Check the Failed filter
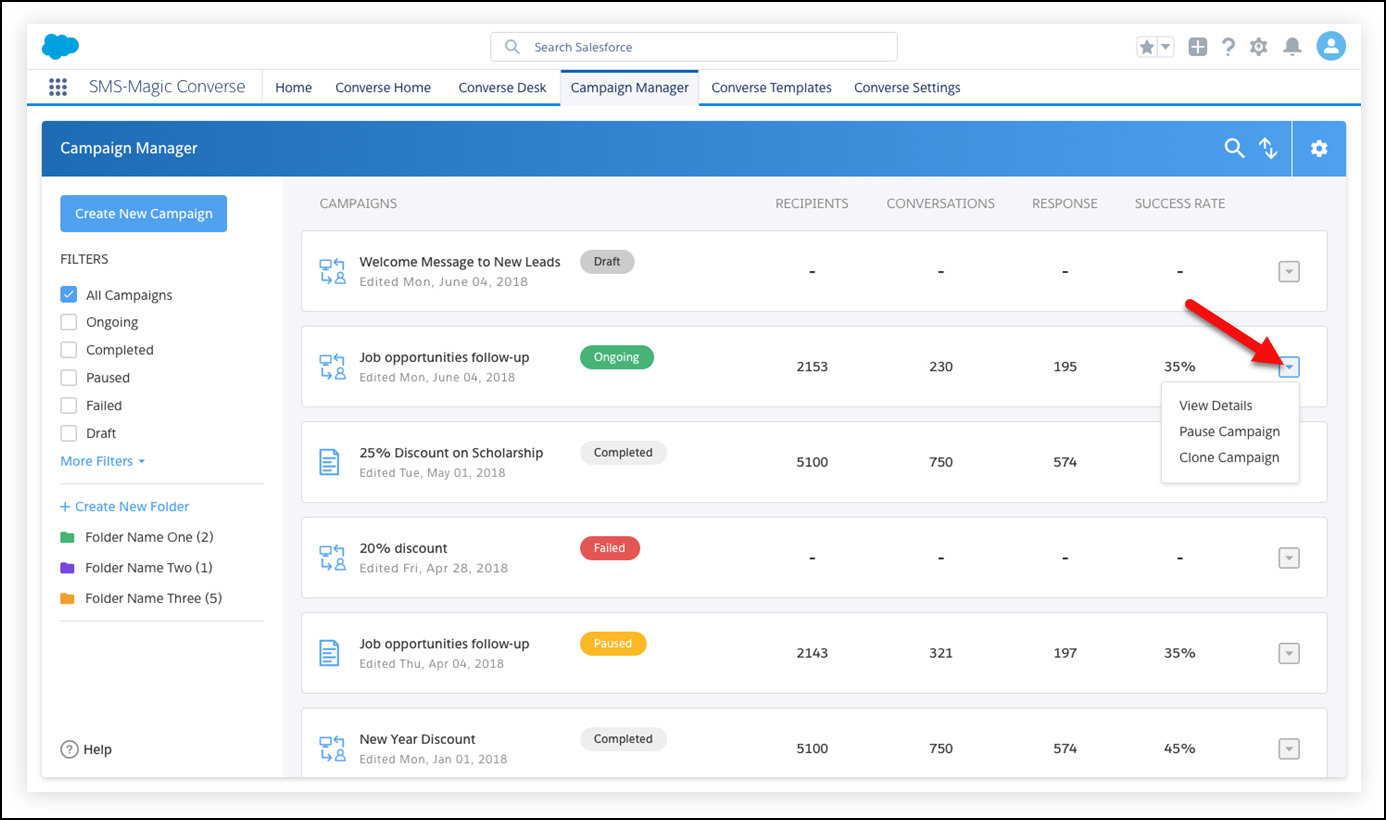 [x=69, y=405]
